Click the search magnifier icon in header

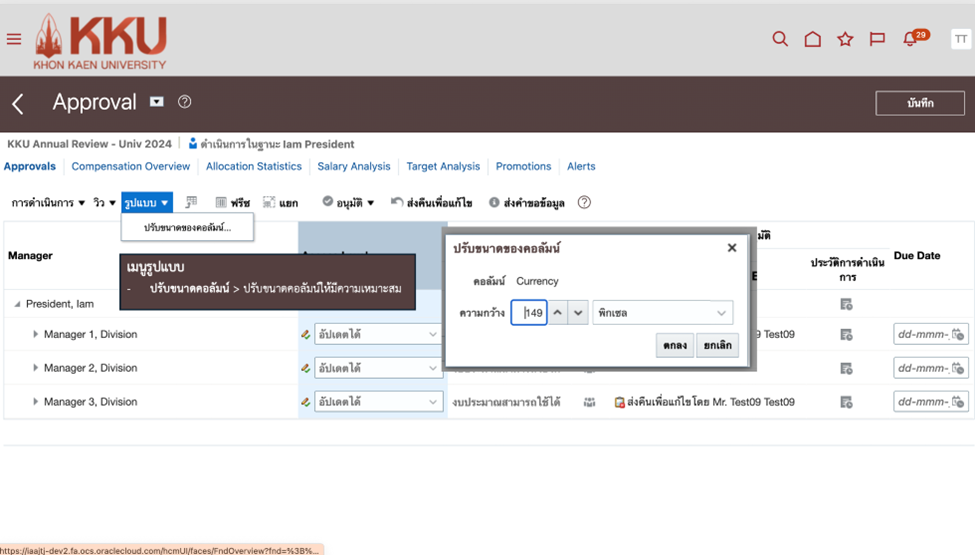pyautogui.click(x=780, y=39)
